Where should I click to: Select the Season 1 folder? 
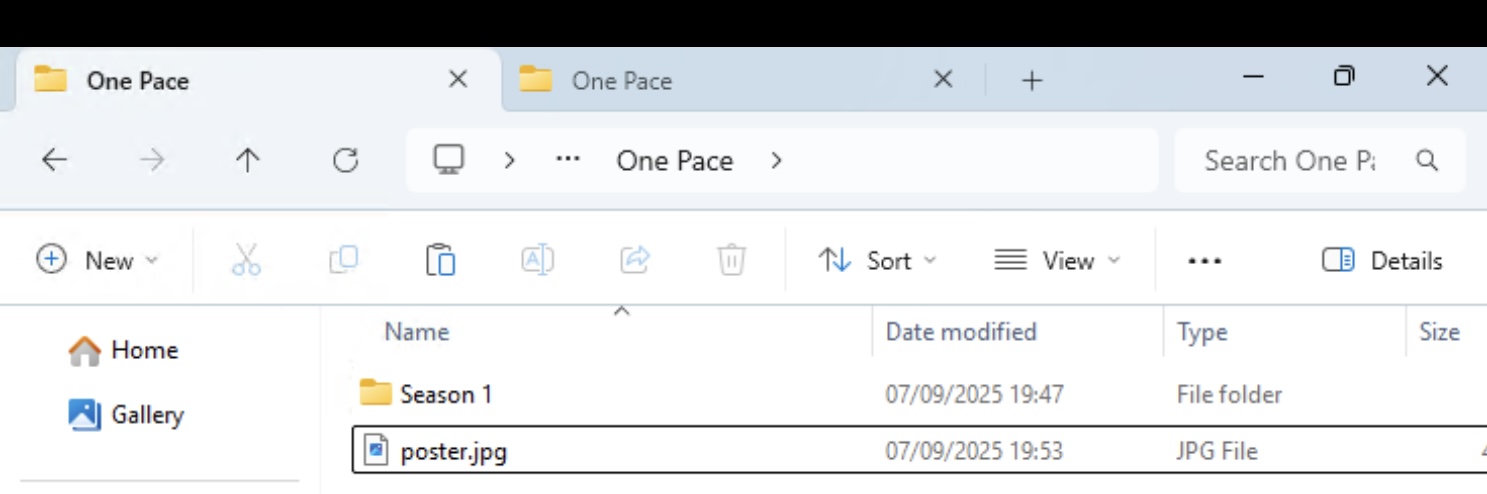click(x=446, y=394)
